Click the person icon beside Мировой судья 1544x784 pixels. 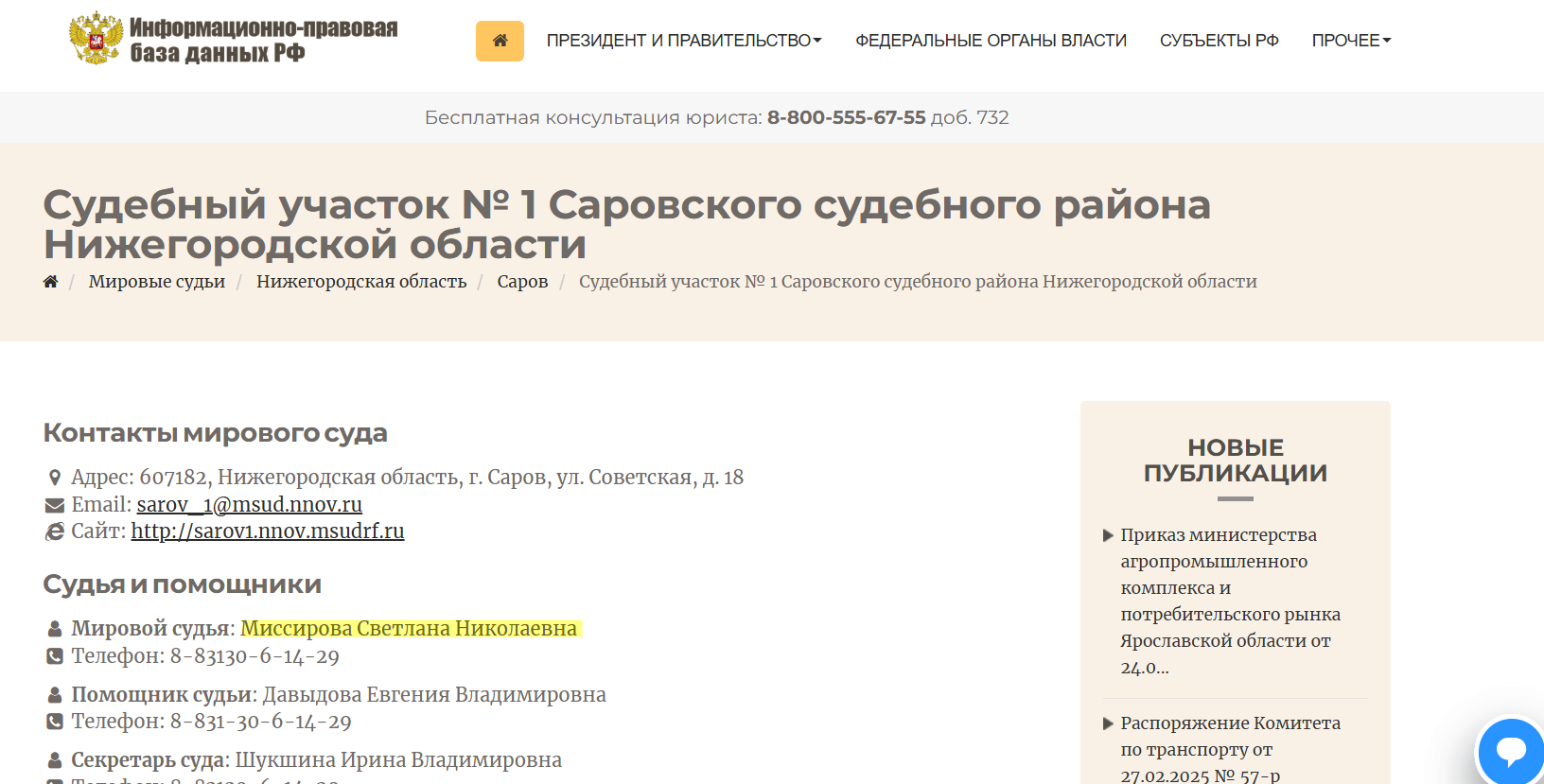click(55, 629)
